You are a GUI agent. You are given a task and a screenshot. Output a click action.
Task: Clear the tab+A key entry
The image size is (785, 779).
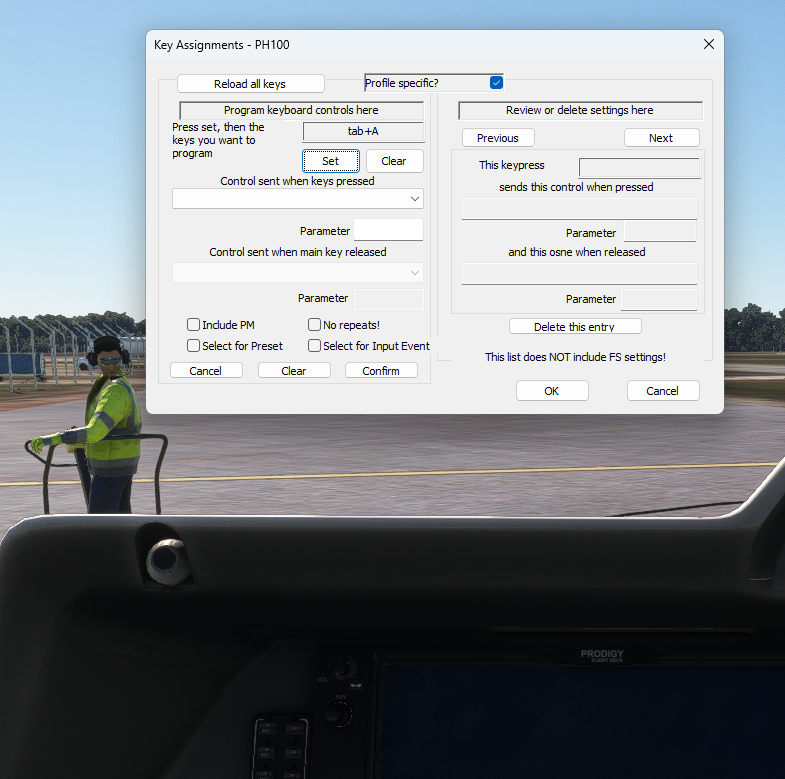click(x=394, y=161)
